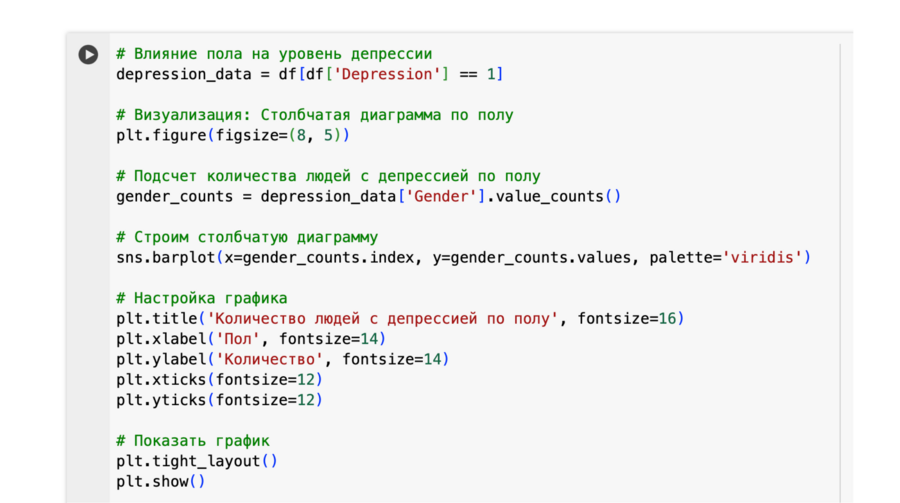The height and width of the screenshot is (503, 900).
Task: Click the 'Строим столбчатую диаграмму' comment
Action: click(247, 237)
